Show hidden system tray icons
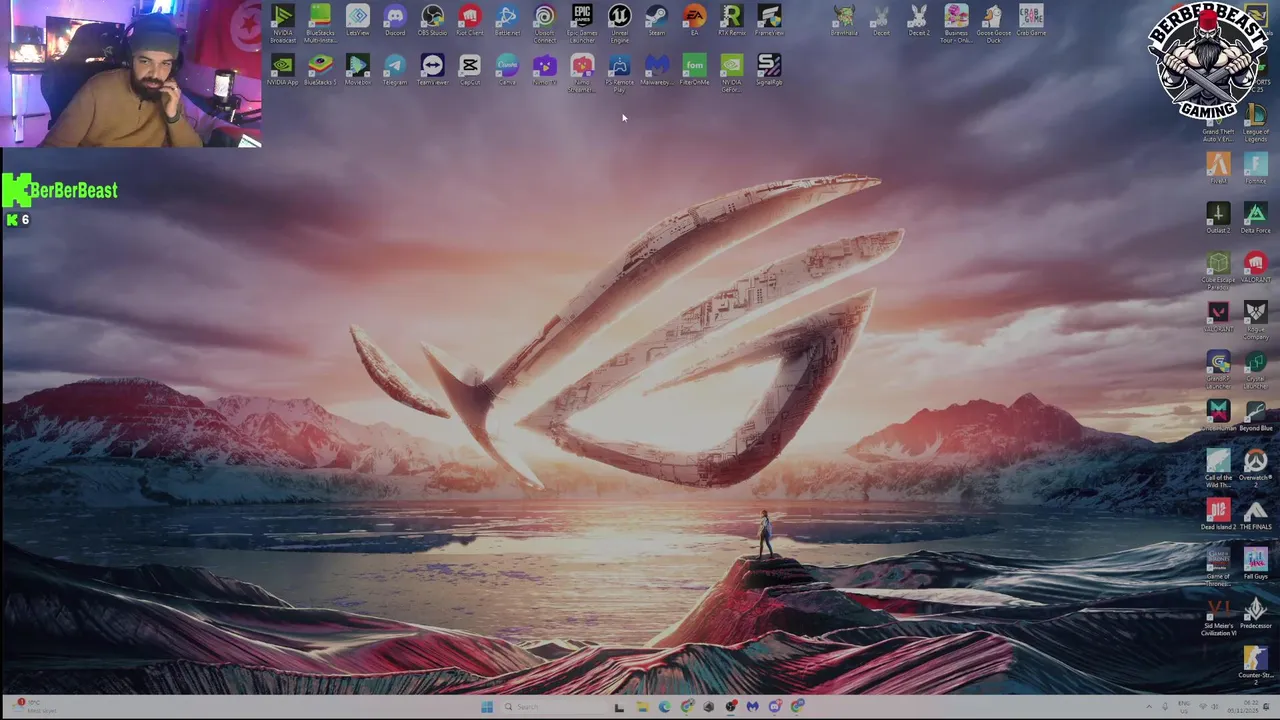 click(x=1148, y=707)
